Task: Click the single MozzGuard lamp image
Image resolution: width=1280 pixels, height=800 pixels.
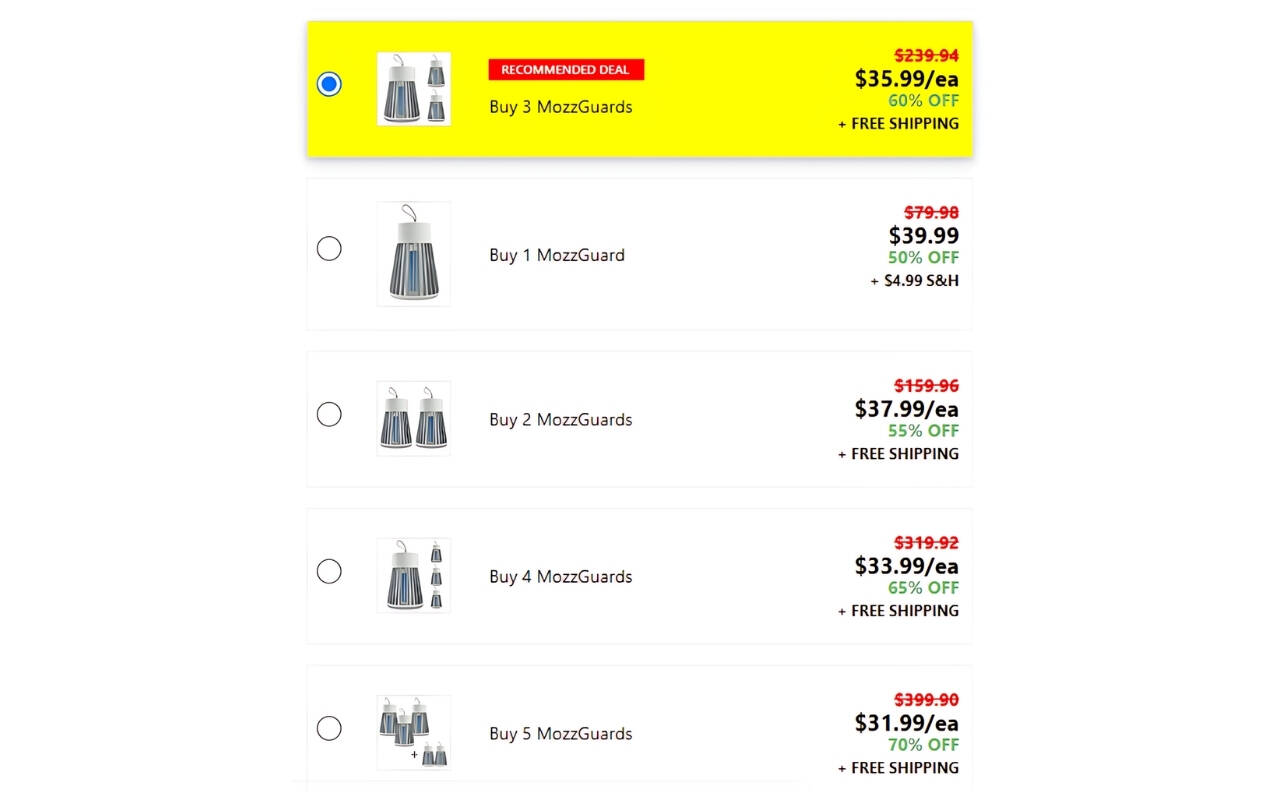Action: point(414,254)
